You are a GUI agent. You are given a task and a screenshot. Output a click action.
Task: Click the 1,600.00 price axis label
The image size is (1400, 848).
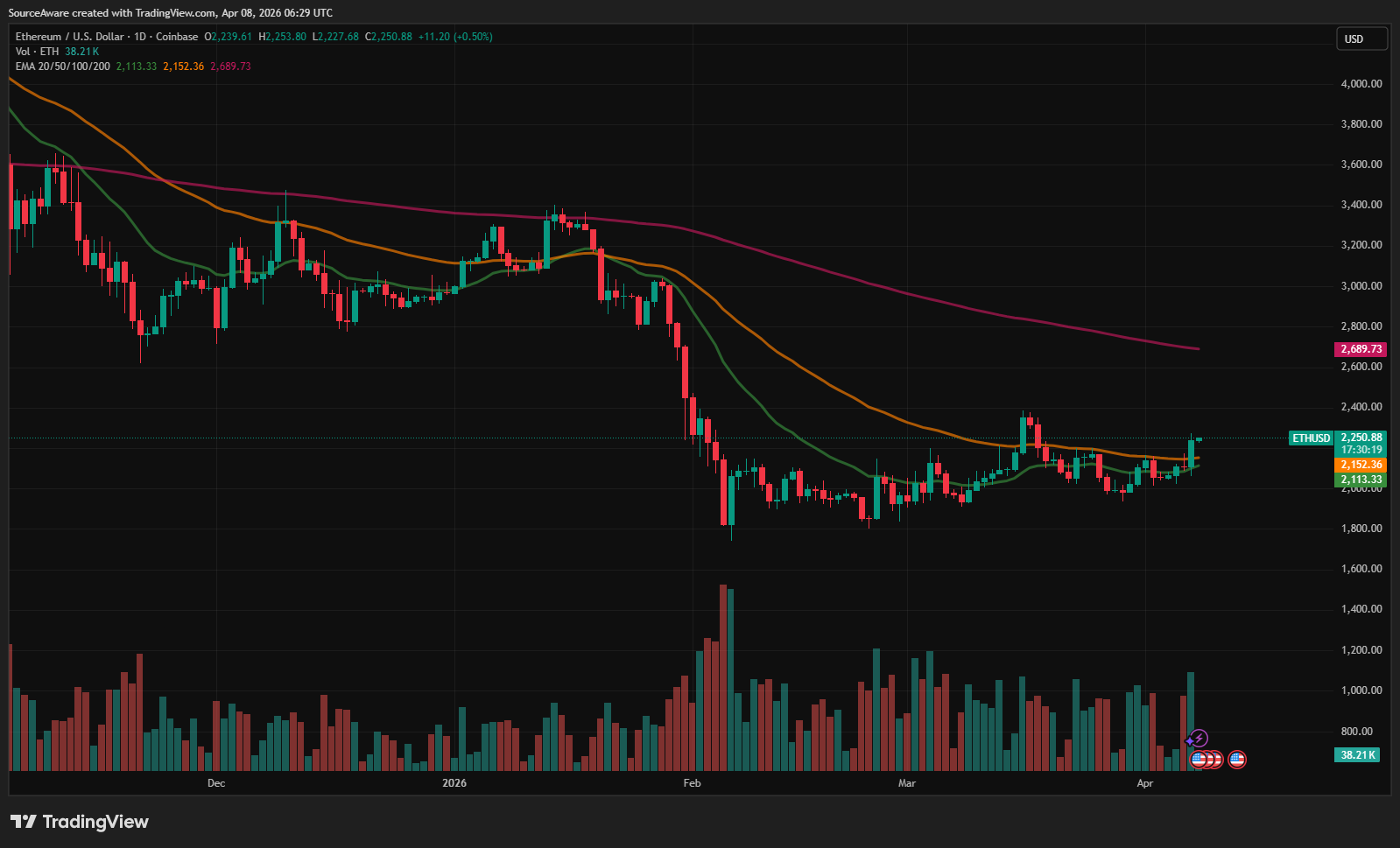[x=1361, y=569]
